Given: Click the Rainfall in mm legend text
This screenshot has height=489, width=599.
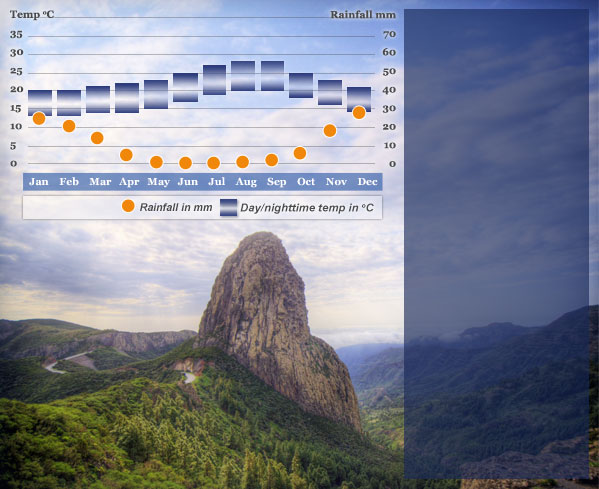Looking at the screenshot, I should 176,207.
